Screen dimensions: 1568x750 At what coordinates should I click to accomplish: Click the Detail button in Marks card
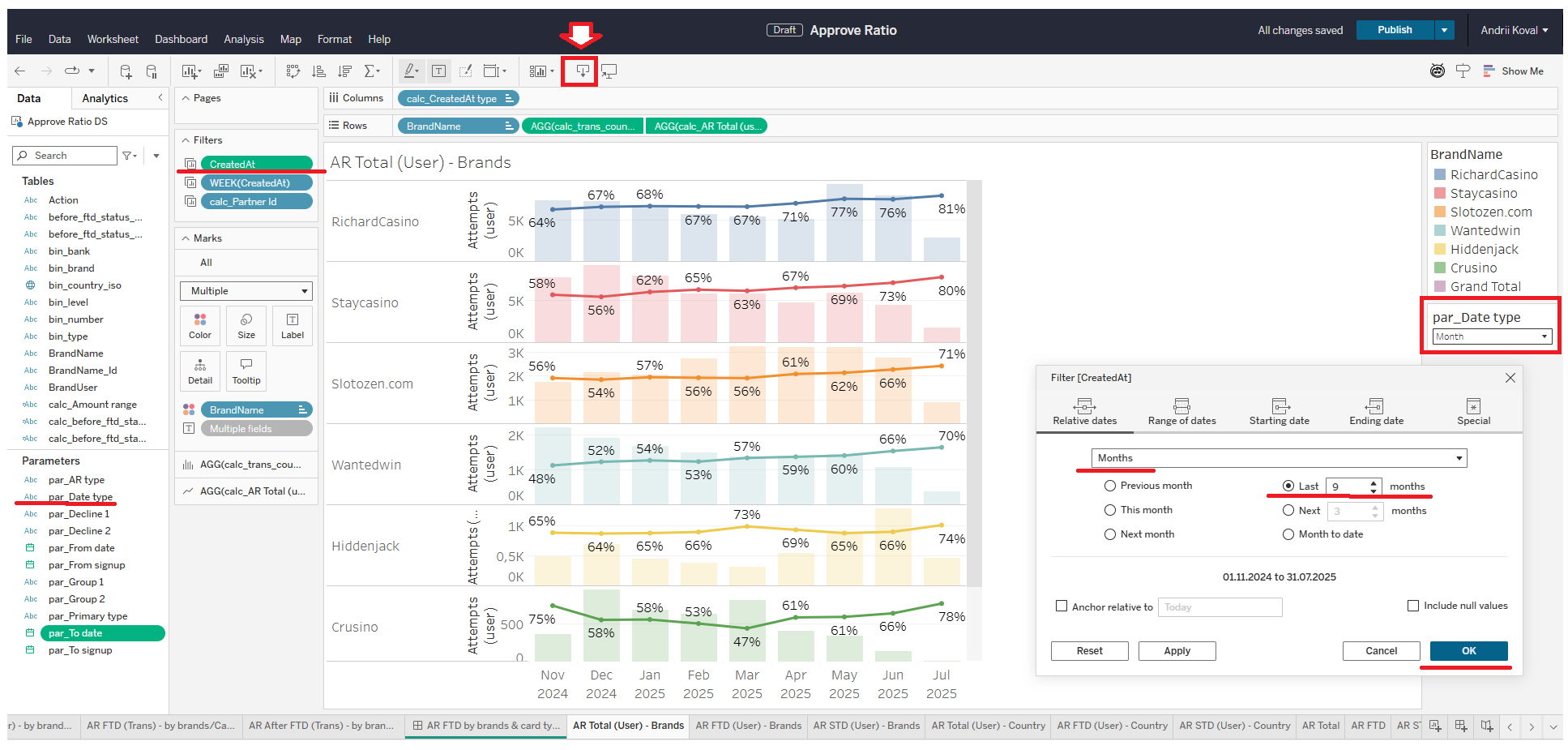(200, 371)
